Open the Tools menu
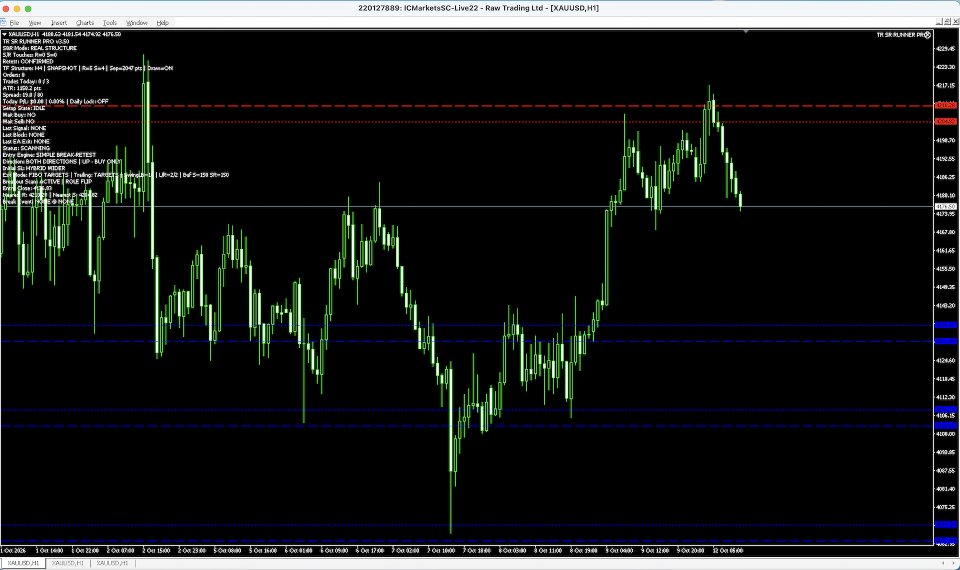960x570 pixels. pos(110,23)
